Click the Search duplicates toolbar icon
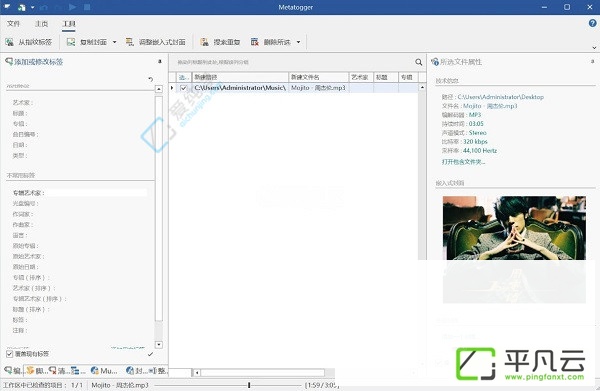The height and width of the screenshot is (391, 600). pos(205,42)
